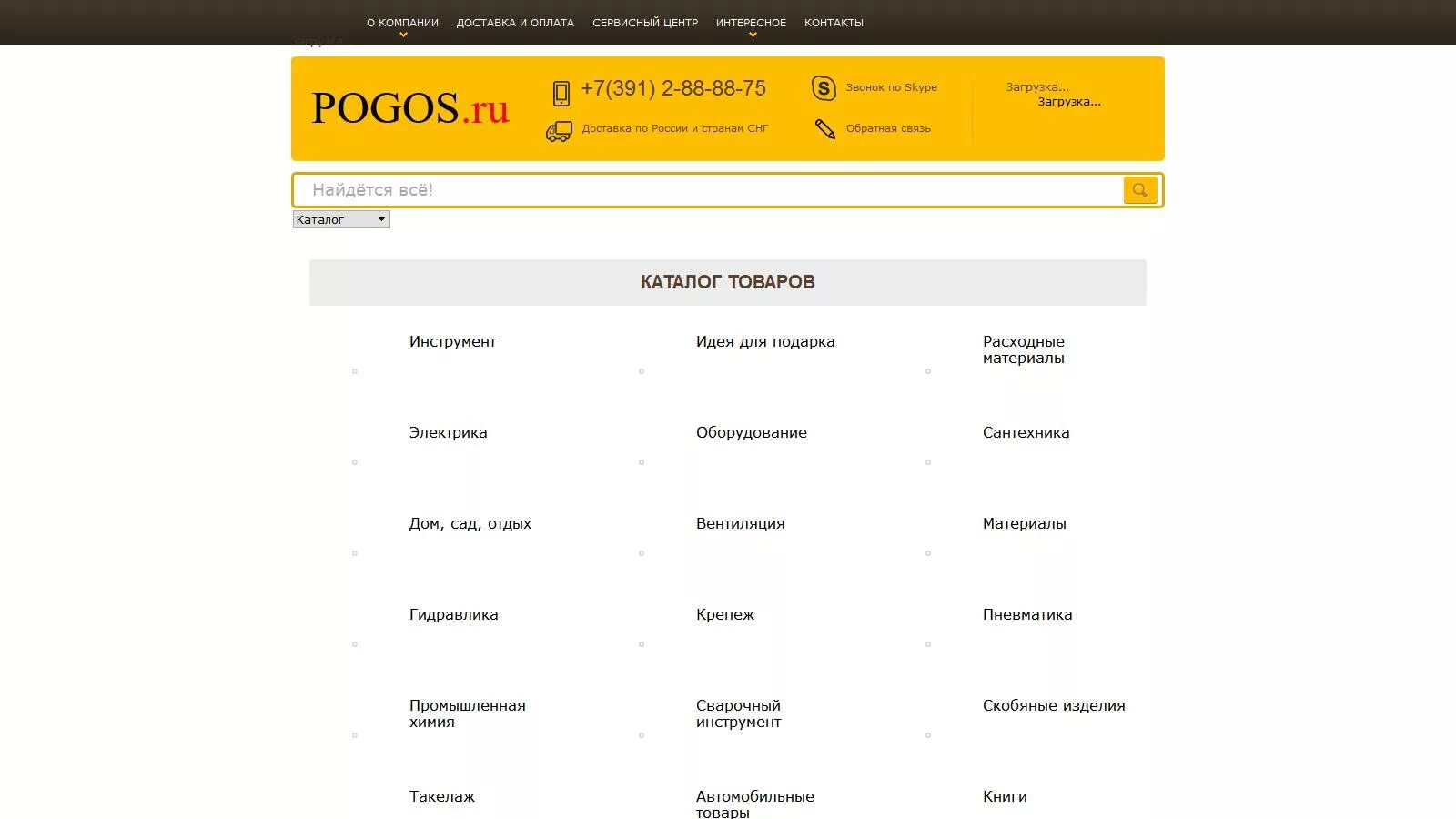The height and width of the screenshot is (819, 1456).
Task: Click Обратная связь link
Action: (x=888, y=128)
